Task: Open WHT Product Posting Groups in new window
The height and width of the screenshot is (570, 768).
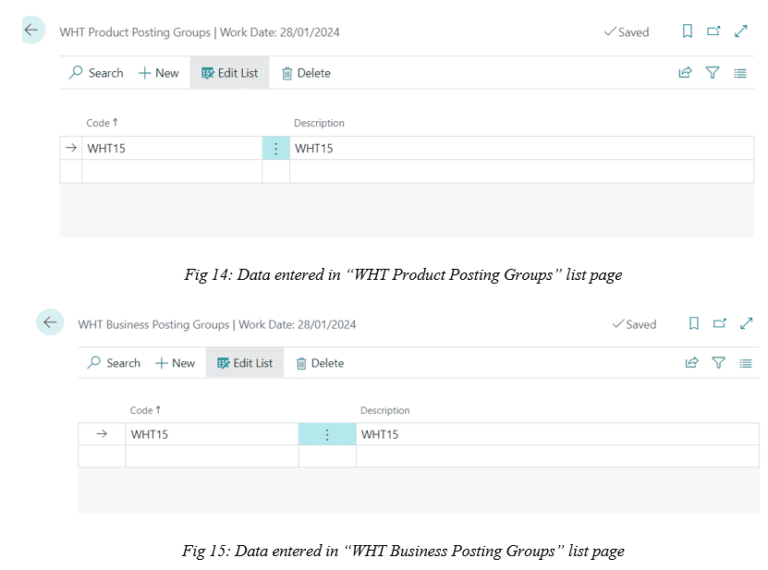Action: point(714,31)
